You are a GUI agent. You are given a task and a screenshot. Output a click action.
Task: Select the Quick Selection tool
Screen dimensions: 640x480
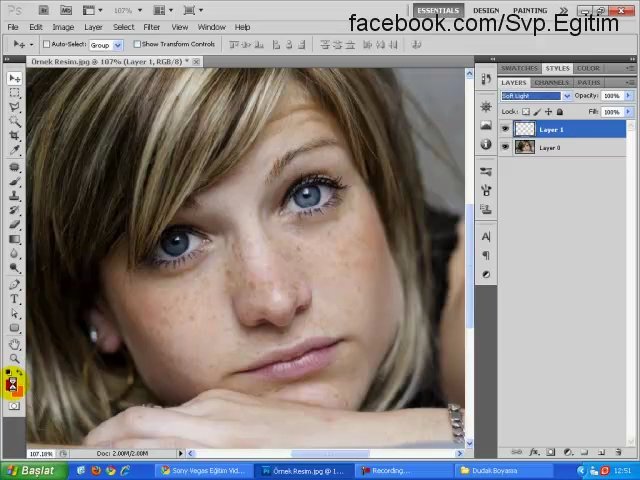15,121
